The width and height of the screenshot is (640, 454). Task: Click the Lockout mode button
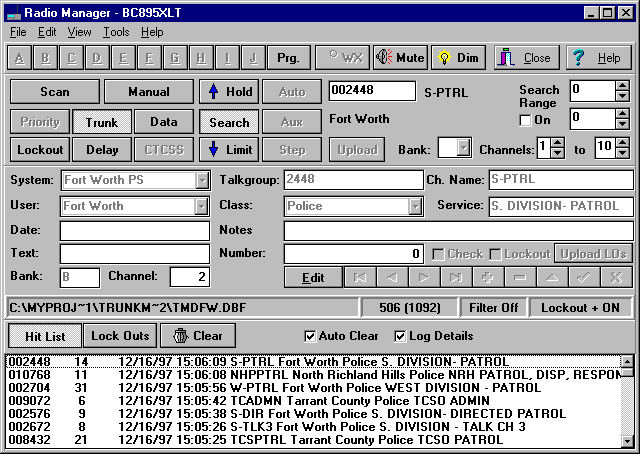tap(40, 150)
